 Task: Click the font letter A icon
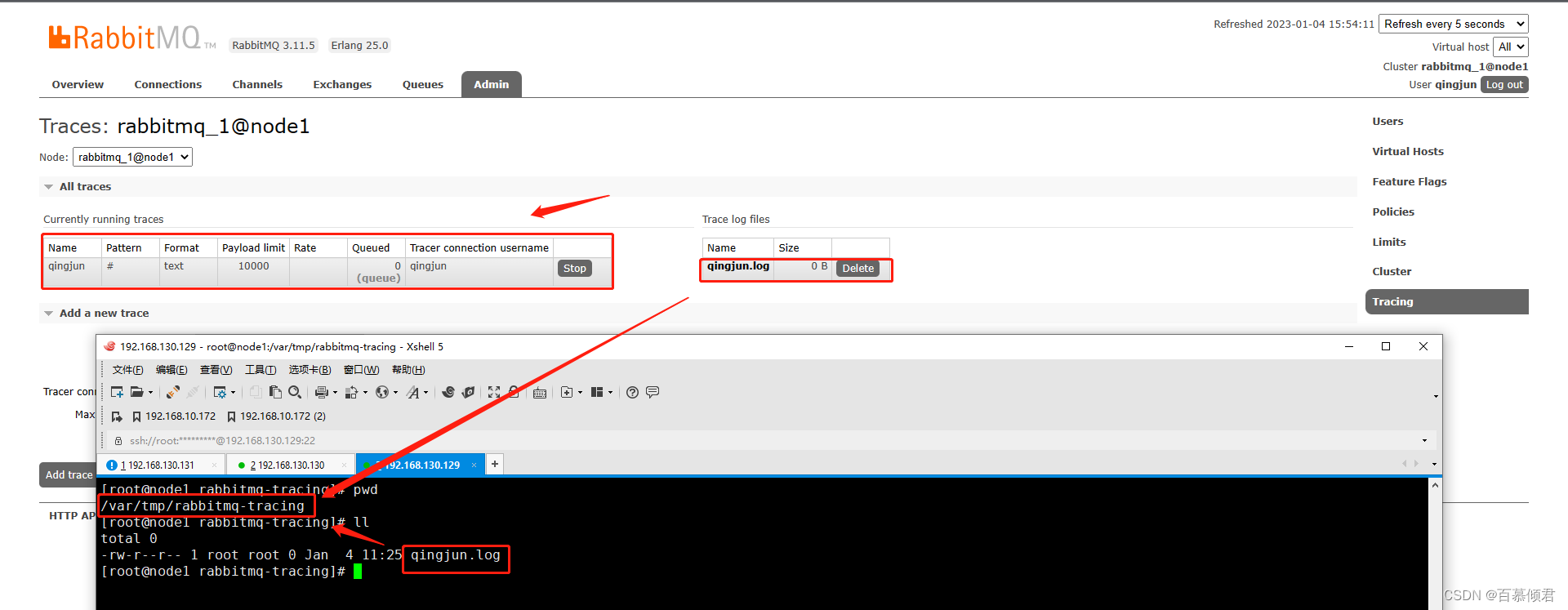point(413,392)
